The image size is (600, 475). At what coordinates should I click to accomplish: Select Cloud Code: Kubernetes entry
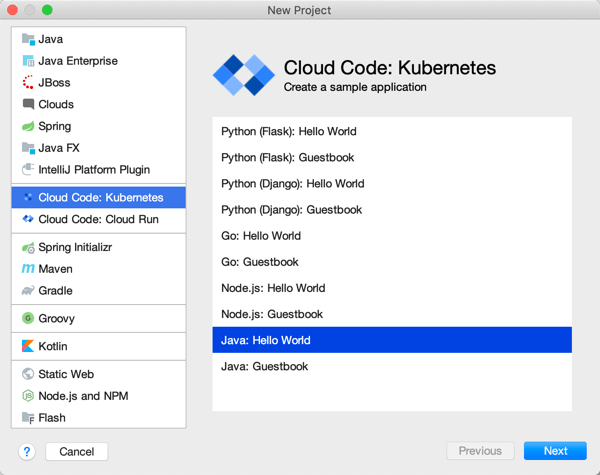(99, 198)
